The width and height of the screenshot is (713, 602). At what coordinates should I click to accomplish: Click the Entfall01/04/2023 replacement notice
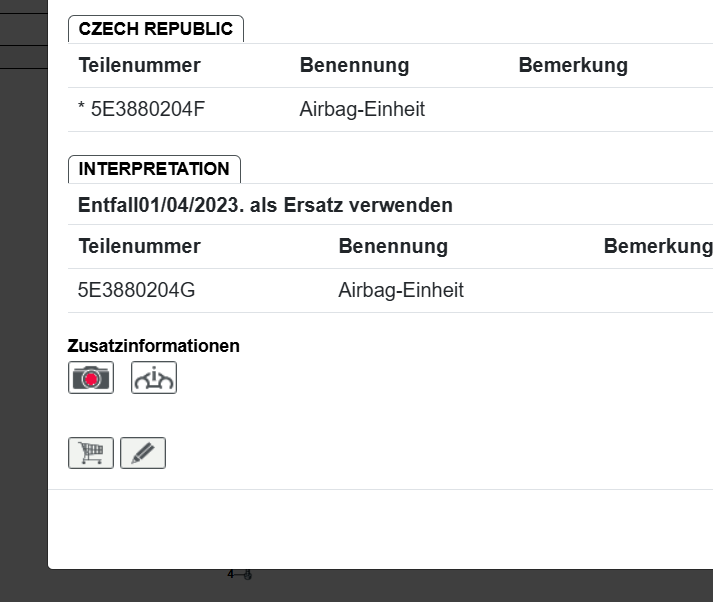[265, 205]
